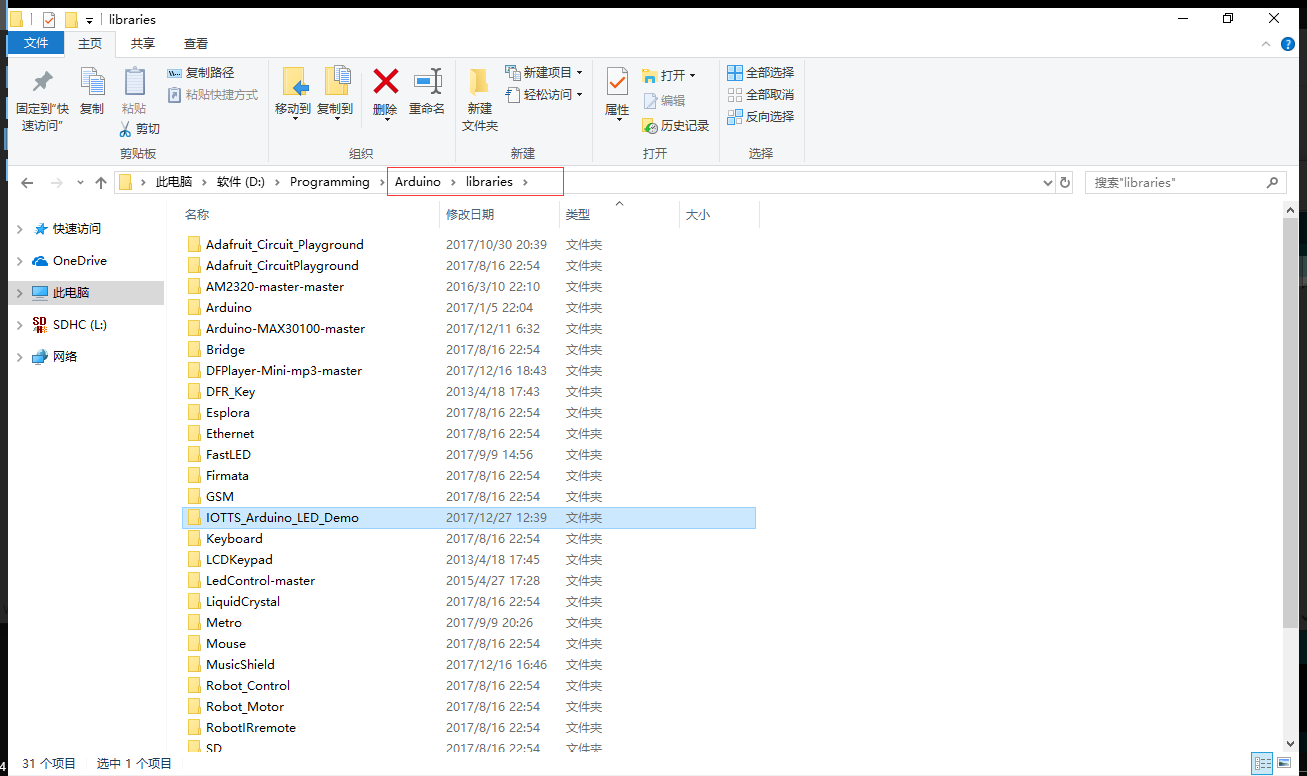The image size is (1307, 776).
Task: Open the Share (共享) ribbon tab
Action: (x=143, y=43)
